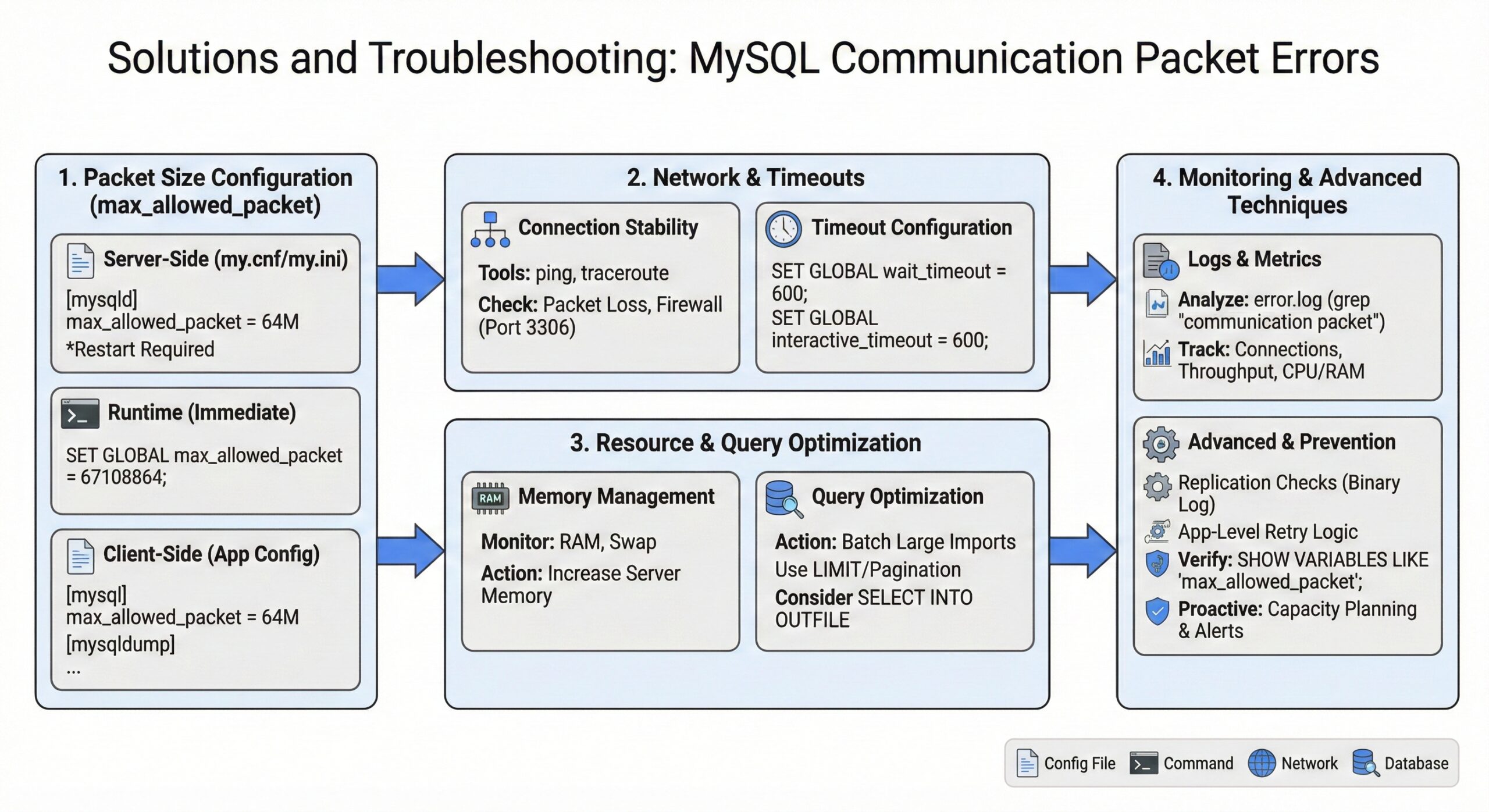1489x812 pixels.
Task: Select the Config File legend entry
Action: coord(1067,763)
